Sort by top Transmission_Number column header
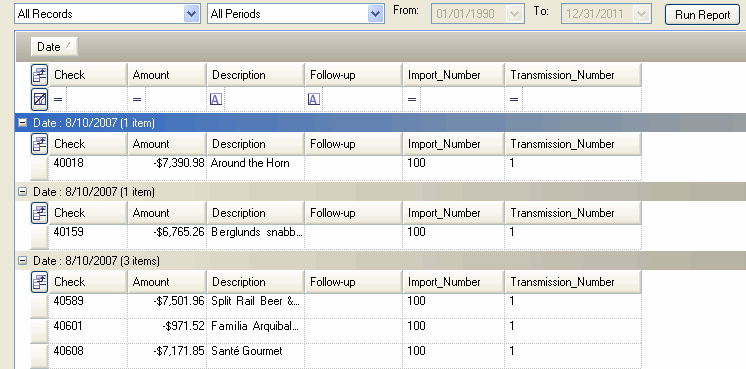Screen dimensions: 746x369 coord(573,75)
